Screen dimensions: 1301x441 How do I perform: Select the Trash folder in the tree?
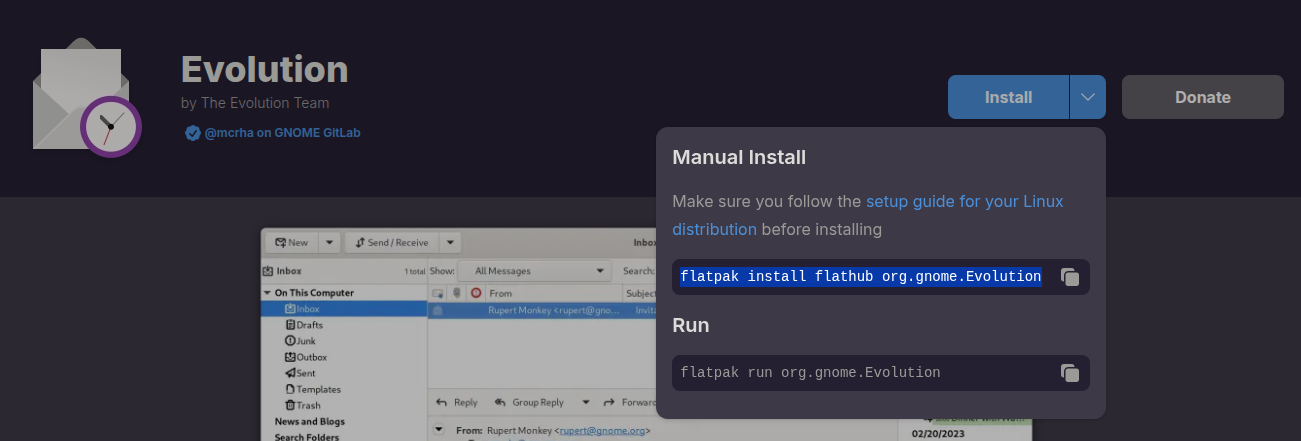302,405
